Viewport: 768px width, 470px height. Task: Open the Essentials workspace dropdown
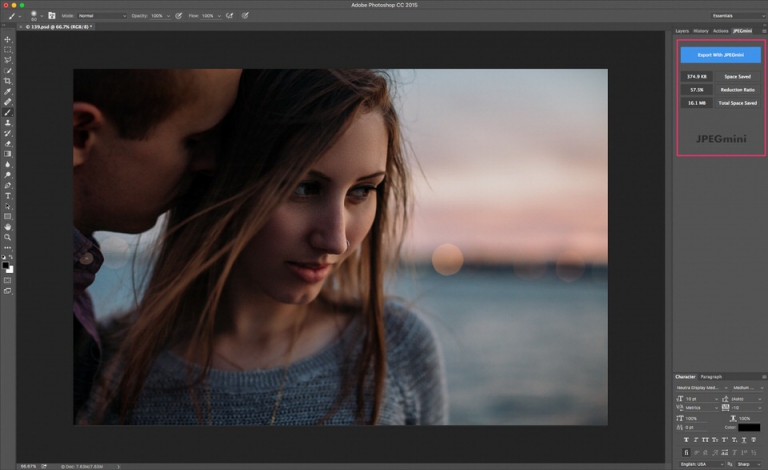click(738, 16)
